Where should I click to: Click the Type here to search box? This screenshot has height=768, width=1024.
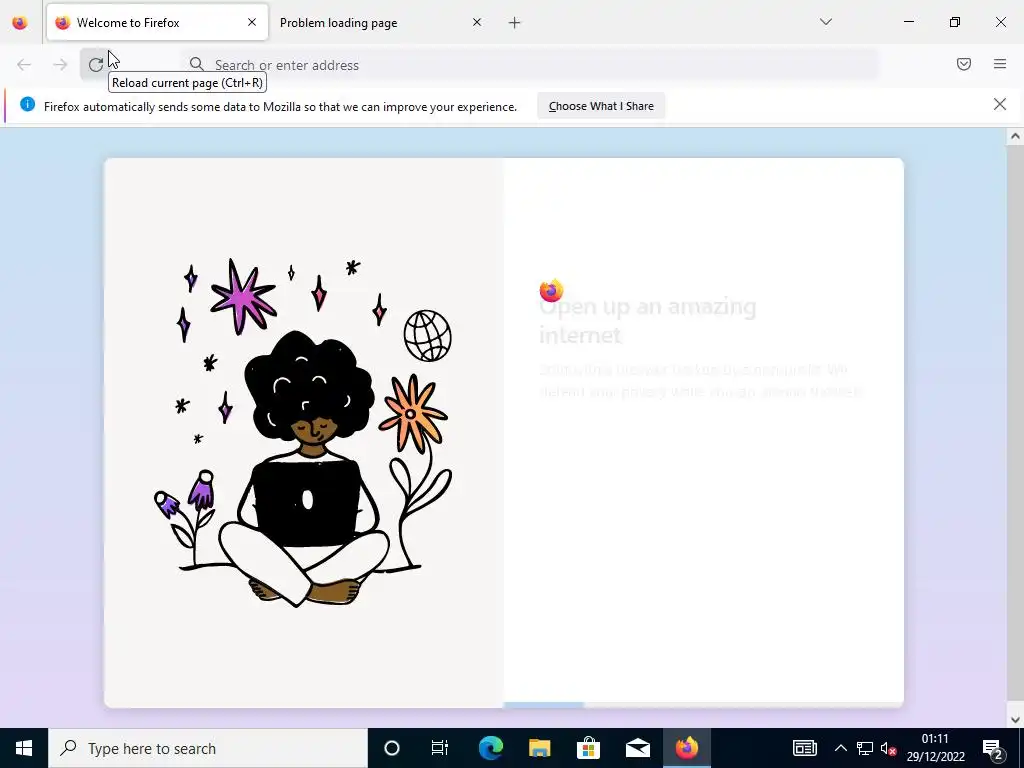point(208,748)
